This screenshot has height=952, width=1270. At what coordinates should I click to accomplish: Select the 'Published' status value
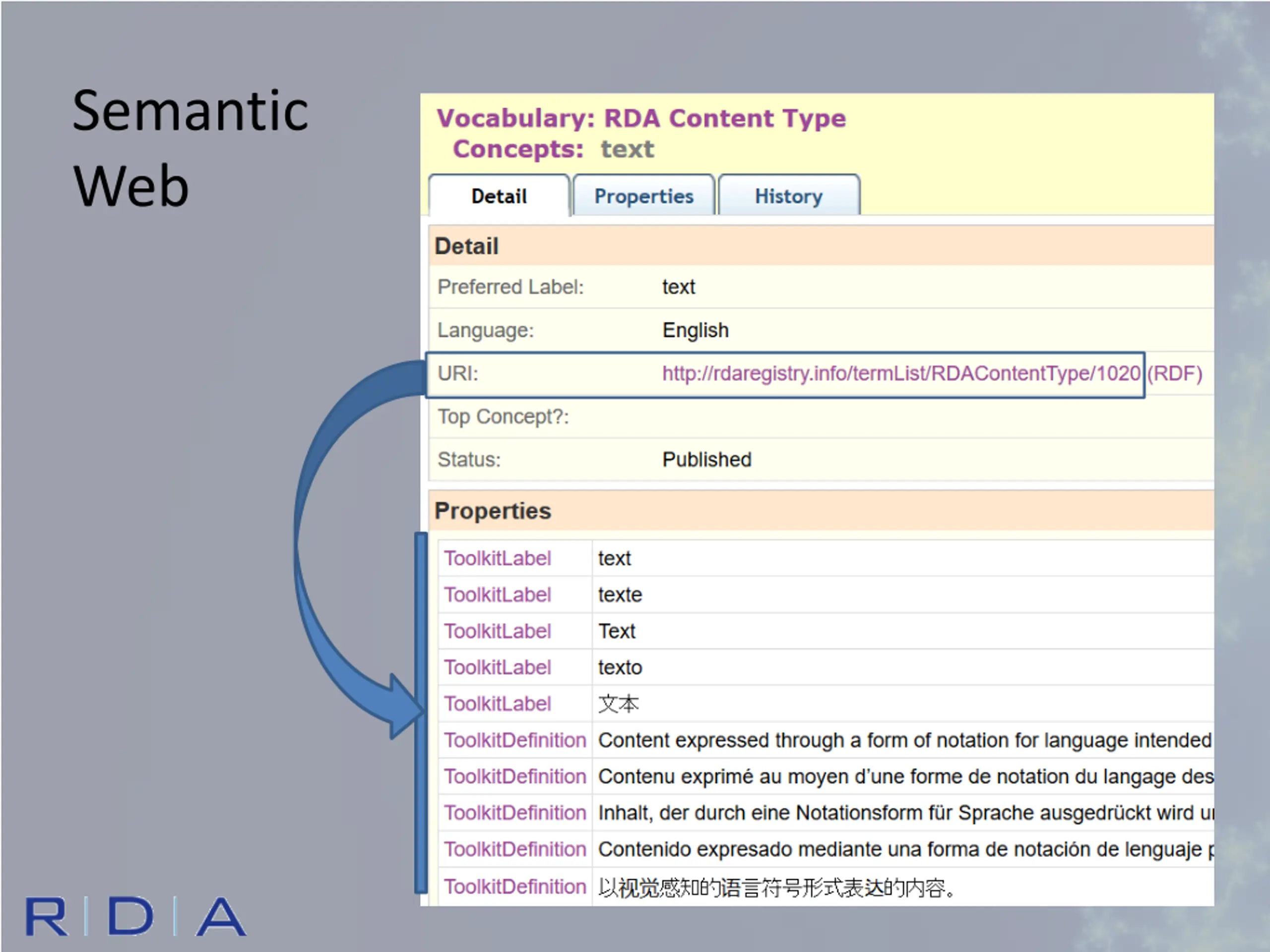(x=707, y=460)
